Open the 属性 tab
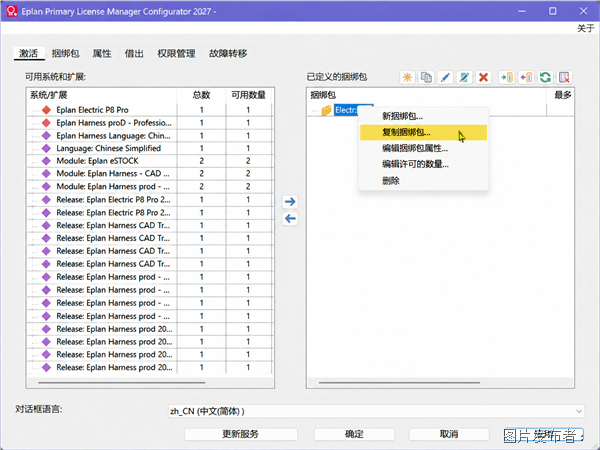The image size is (600, 450). click(102, 53)
